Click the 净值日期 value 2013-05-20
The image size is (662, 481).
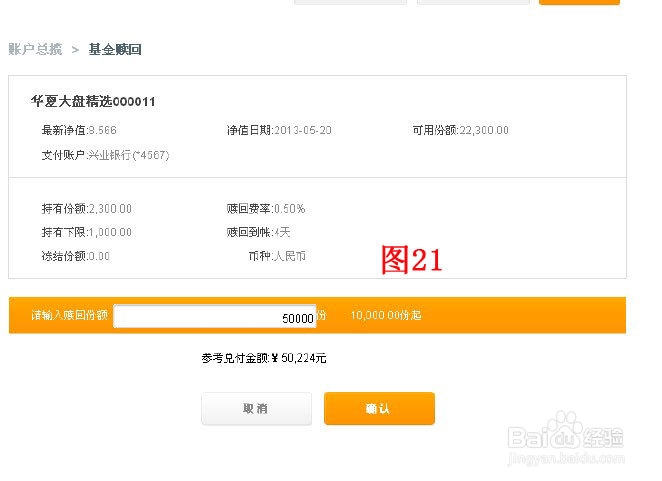pyautogui.click(x=303, y=130)
